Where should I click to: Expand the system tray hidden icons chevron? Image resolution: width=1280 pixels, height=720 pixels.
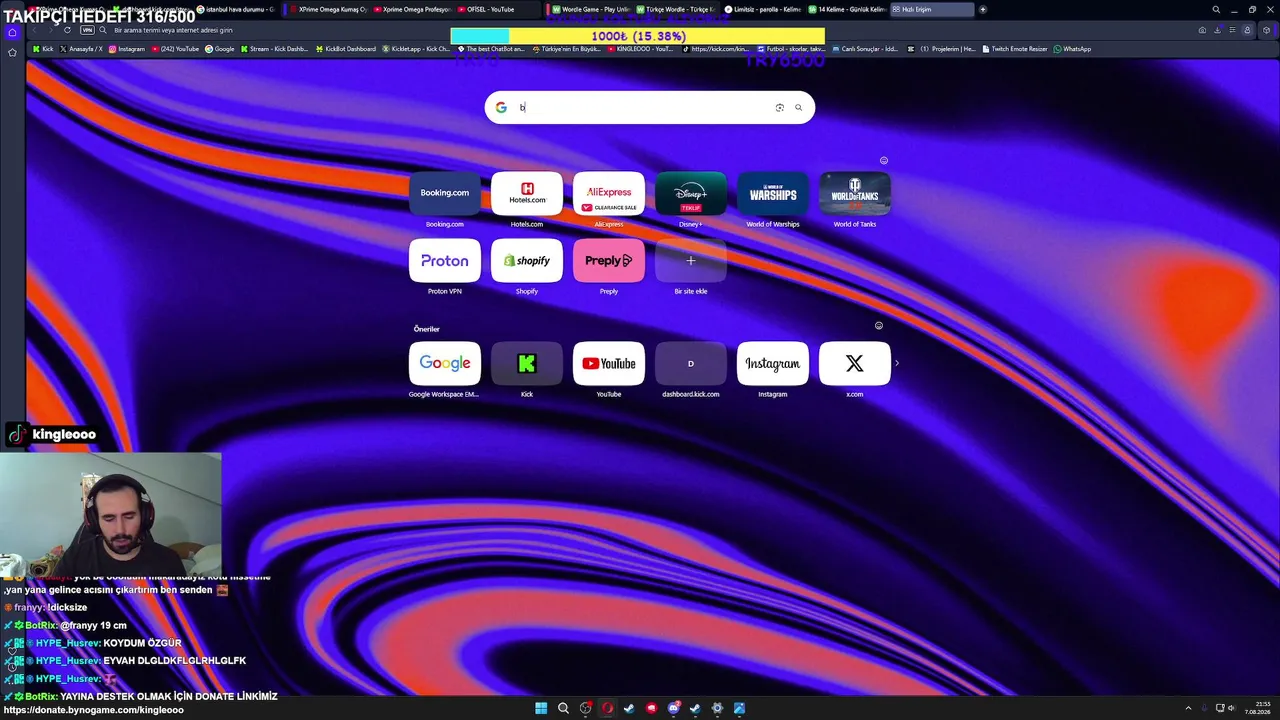pyautogui.click(x=1188, y=708)
